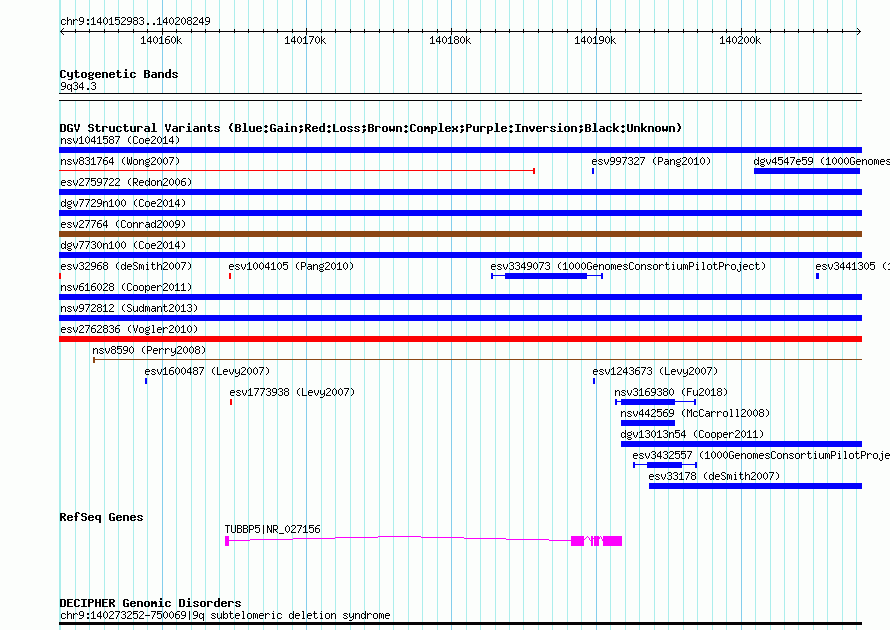Click the esv33178 (deSmith2007) label
Viewport: 890px width, 630px height.
pos(714,476)
